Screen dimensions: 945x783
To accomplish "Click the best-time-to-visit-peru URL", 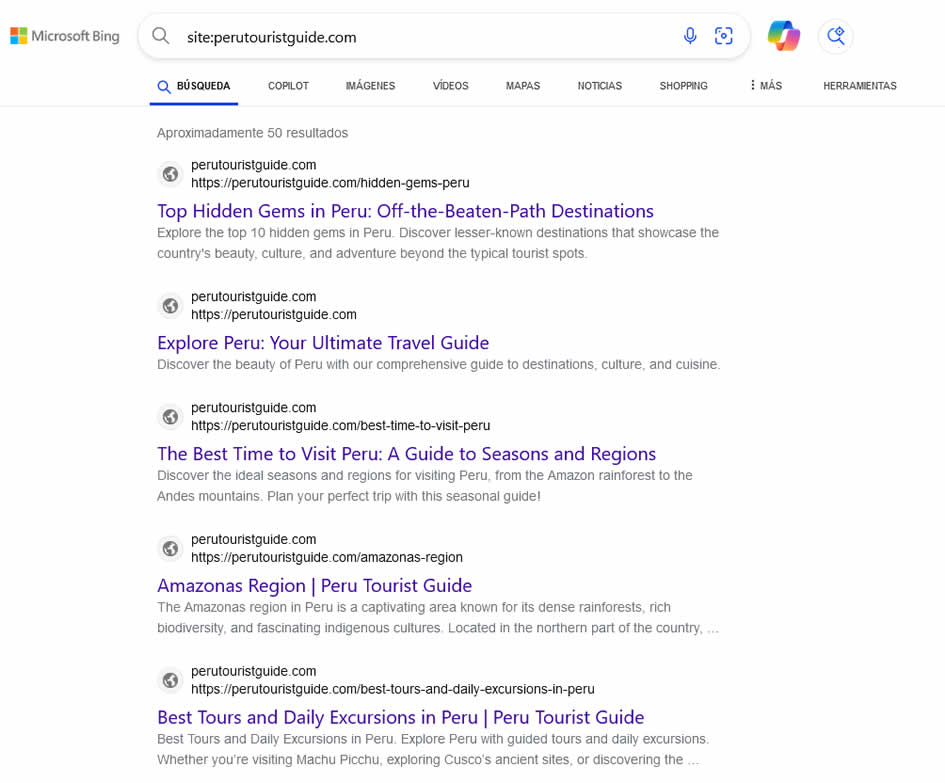I will pyautogui.click(x=341, y=426).
